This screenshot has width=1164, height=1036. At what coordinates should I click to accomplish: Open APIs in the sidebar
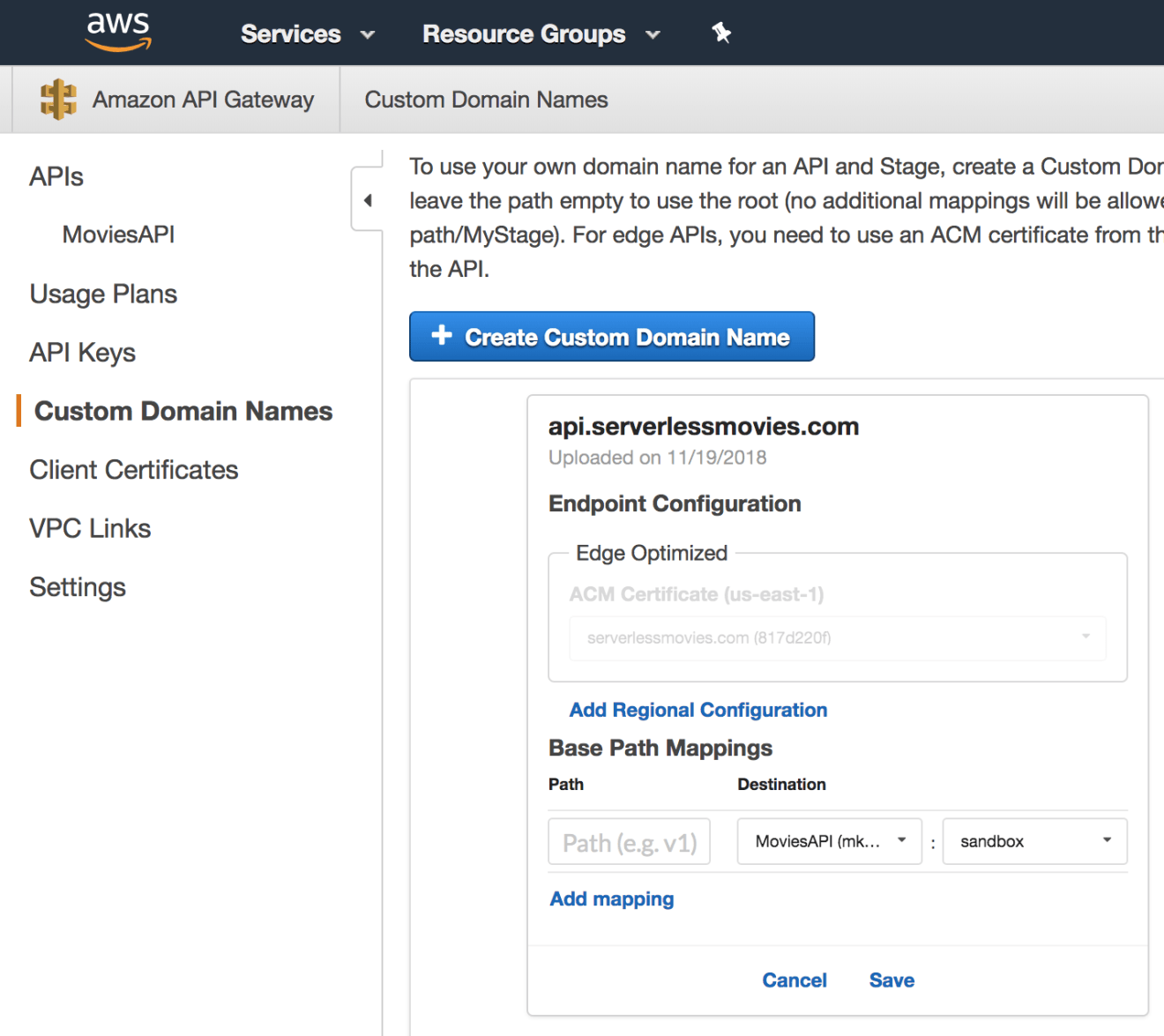pos(56,176)
